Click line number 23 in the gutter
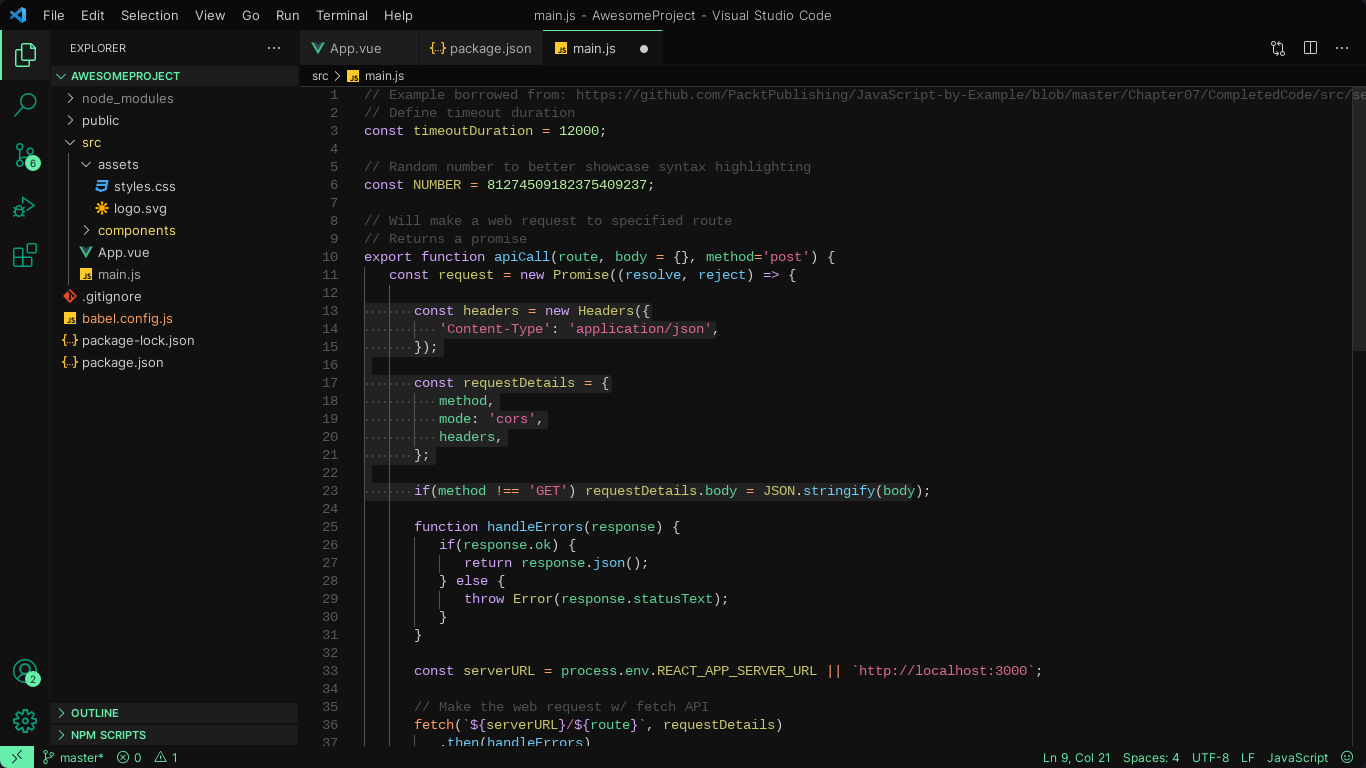 pos(331,491)
